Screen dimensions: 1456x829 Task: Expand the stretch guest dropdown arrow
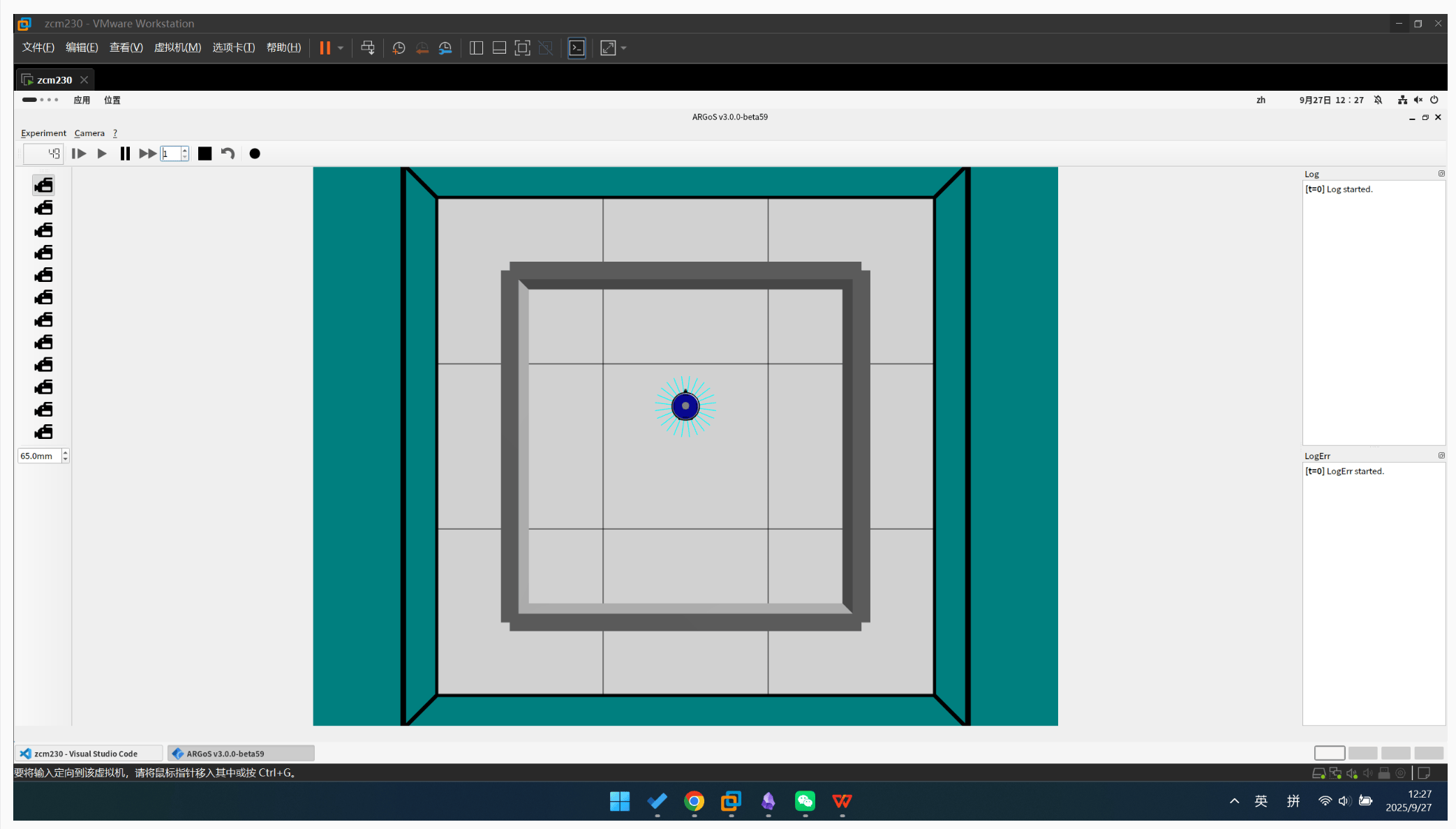[624, 48]
